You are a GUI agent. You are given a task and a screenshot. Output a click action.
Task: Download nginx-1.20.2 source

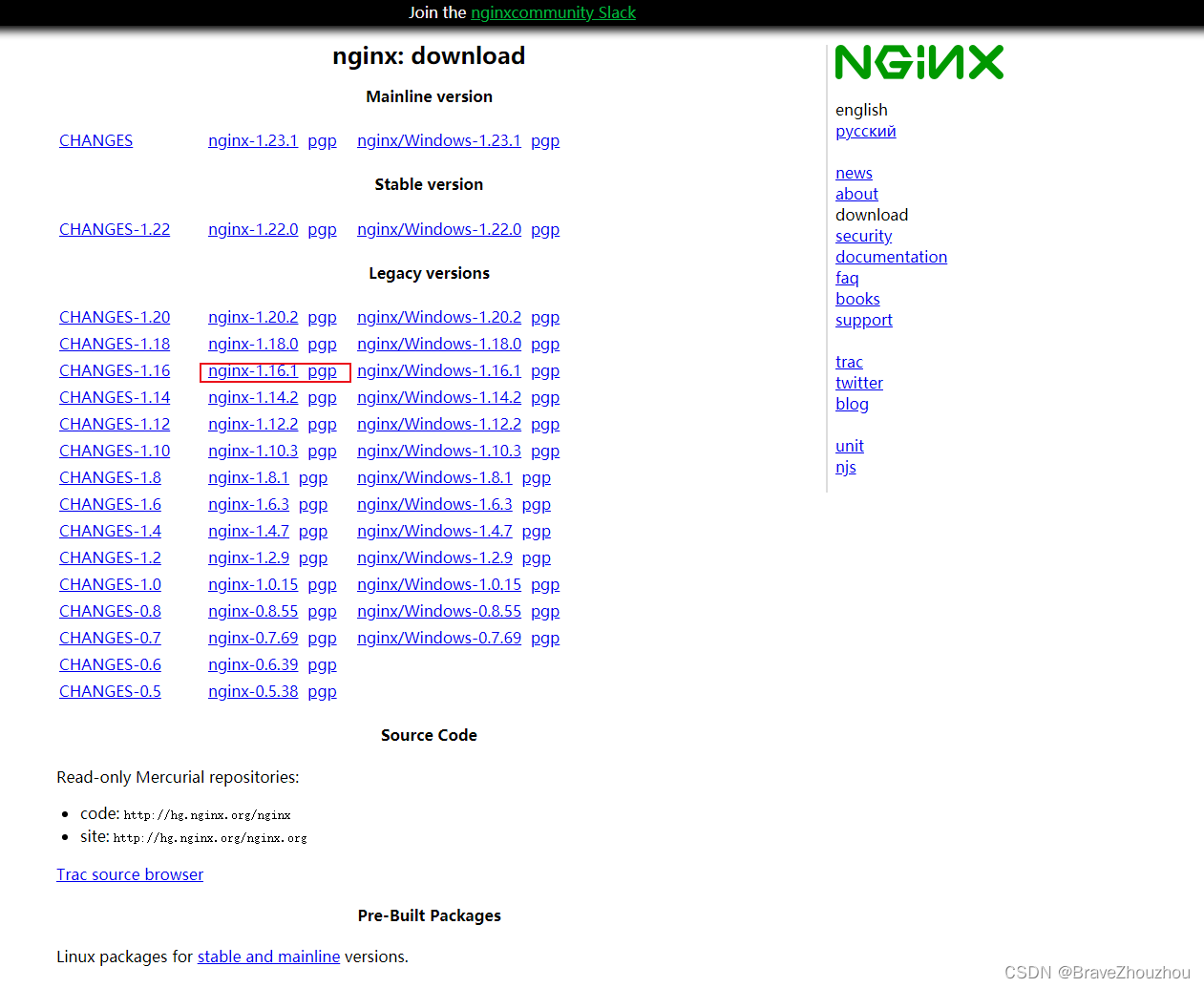point(253,317)
